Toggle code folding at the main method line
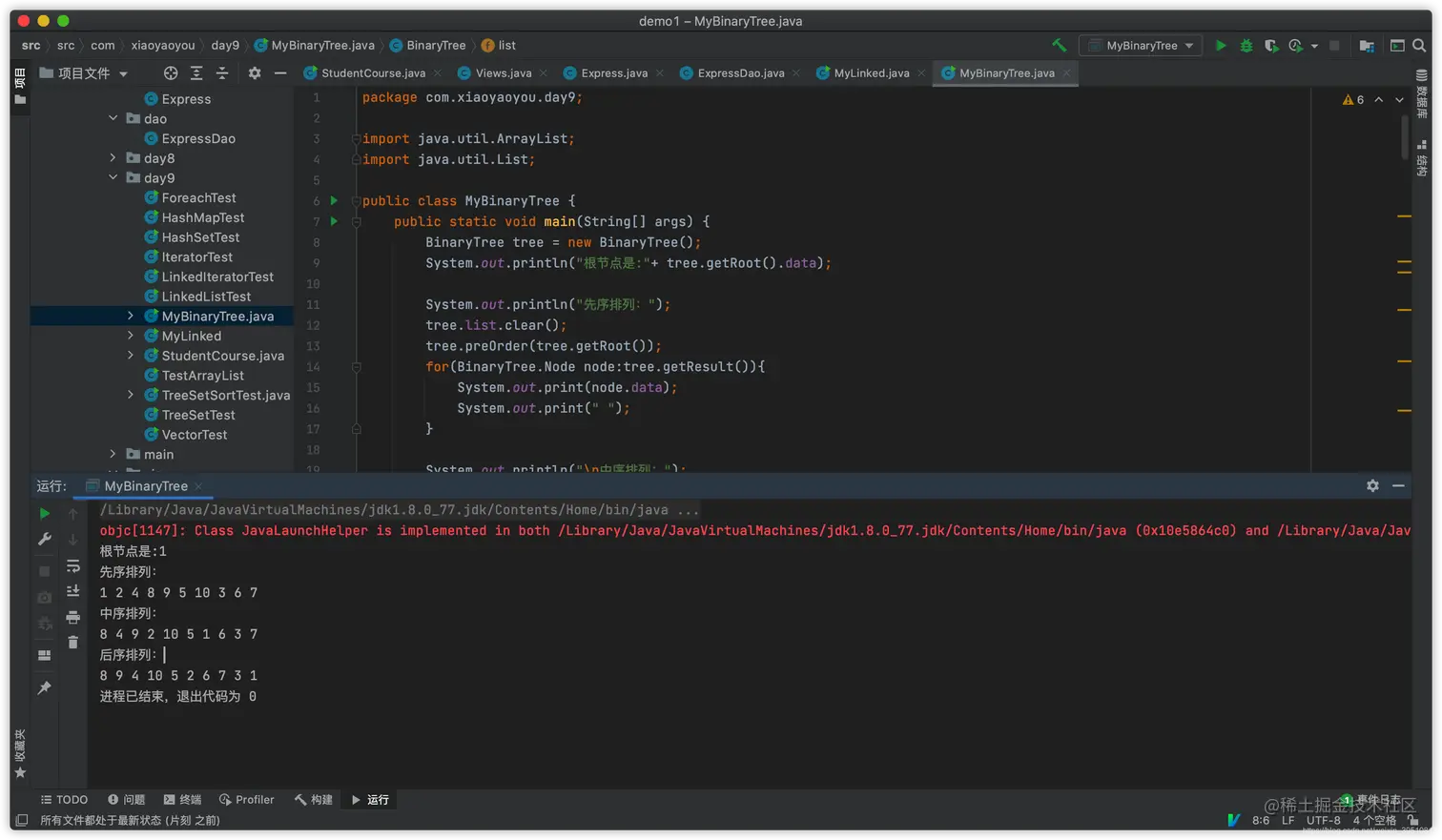 356,221
